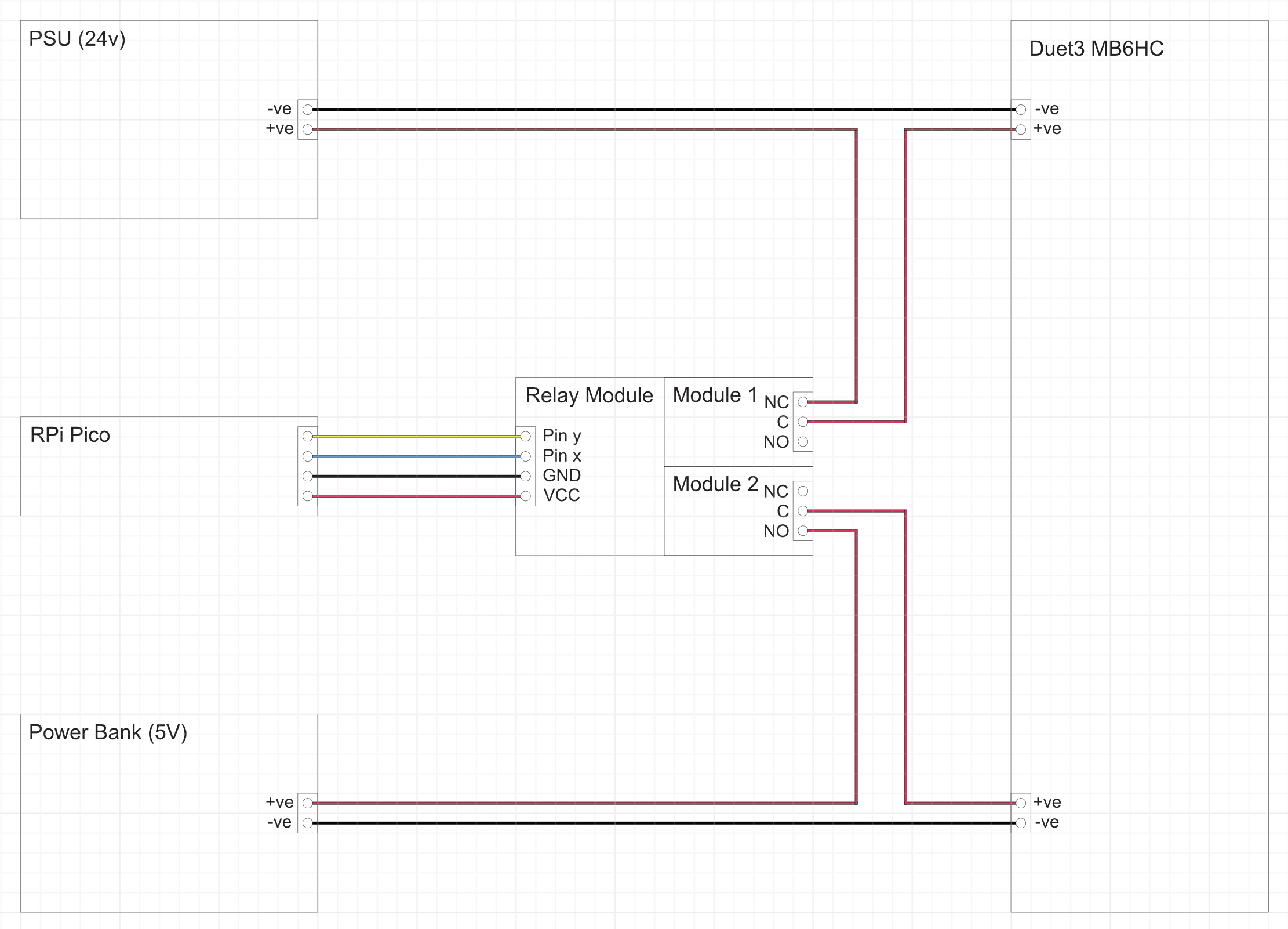Viewport: 1288px width, 929px height.
Task: Select Module 1 C connection point
Action: click(x=803, y=422)
